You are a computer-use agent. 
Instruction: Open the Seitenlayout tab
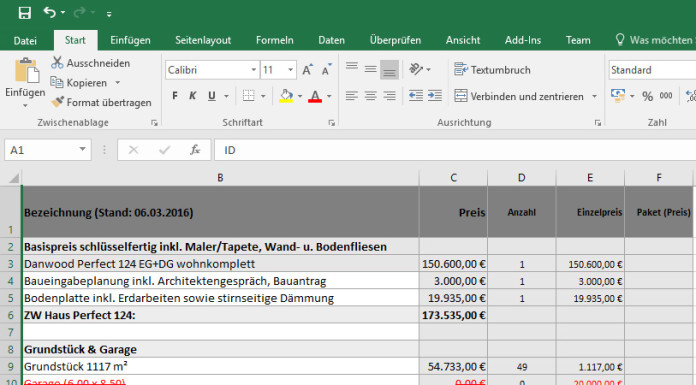pyautogui.click(x=203, y=40)
